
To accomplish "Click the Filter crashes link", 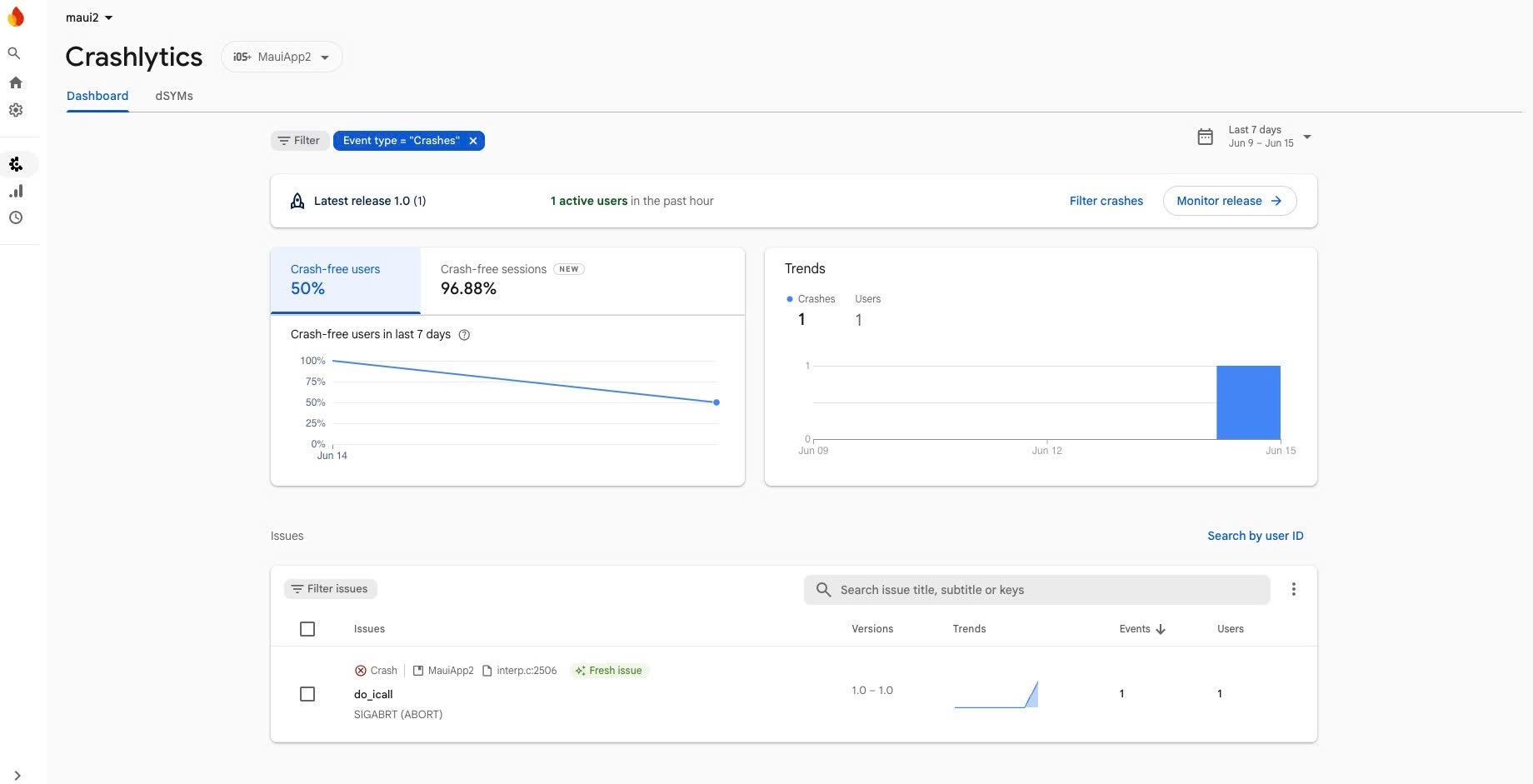I will click(x=1106, y=201).
